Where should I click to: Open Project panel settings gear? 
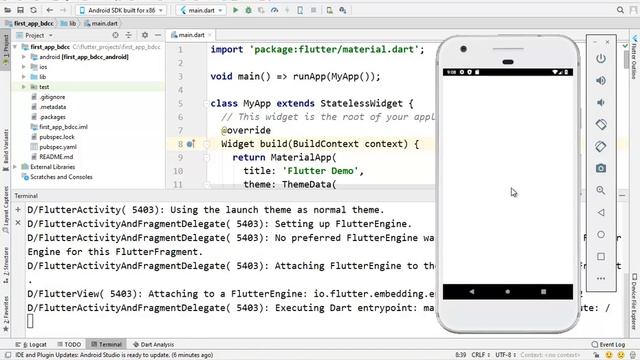(x=144, y=35)
